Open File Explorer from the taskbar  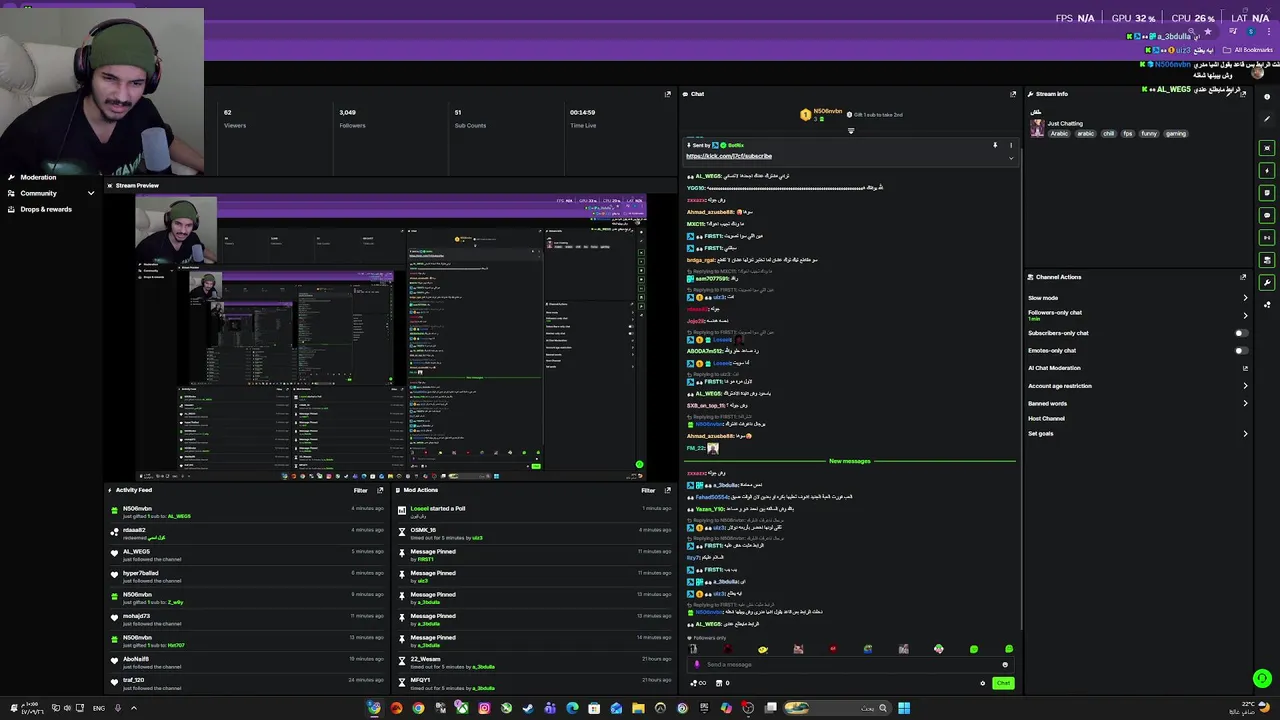pyautogui.click(x=638, y=708)
